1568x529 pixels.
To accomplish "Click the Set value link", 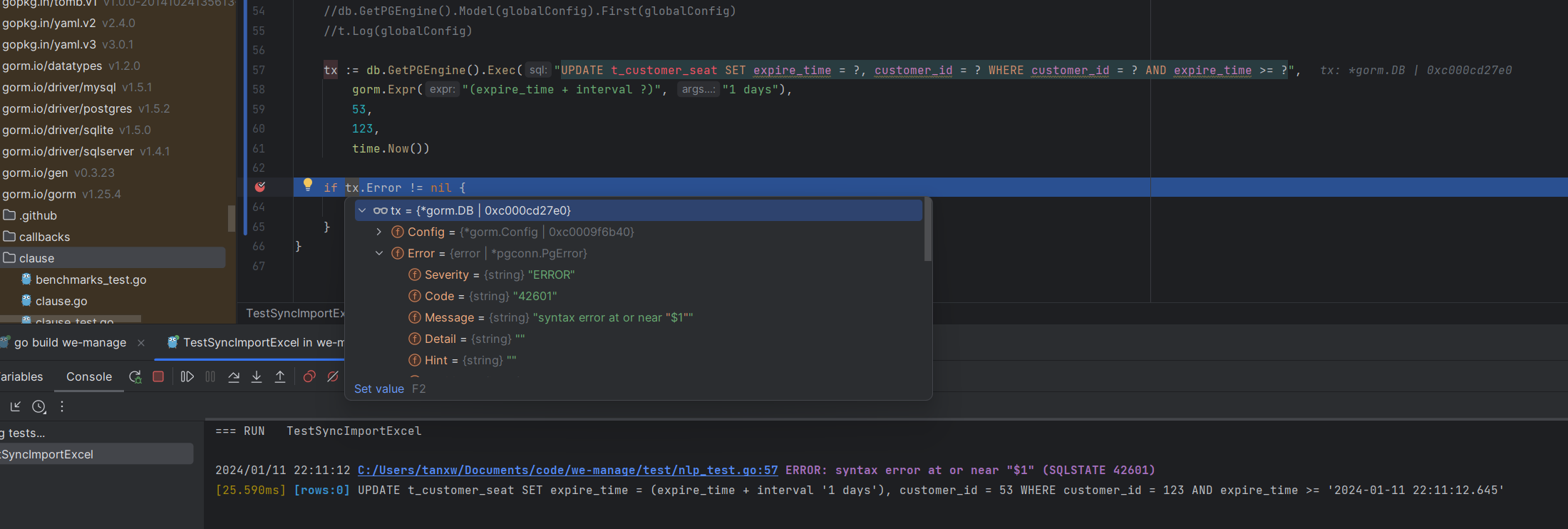I will coord(379,389).
